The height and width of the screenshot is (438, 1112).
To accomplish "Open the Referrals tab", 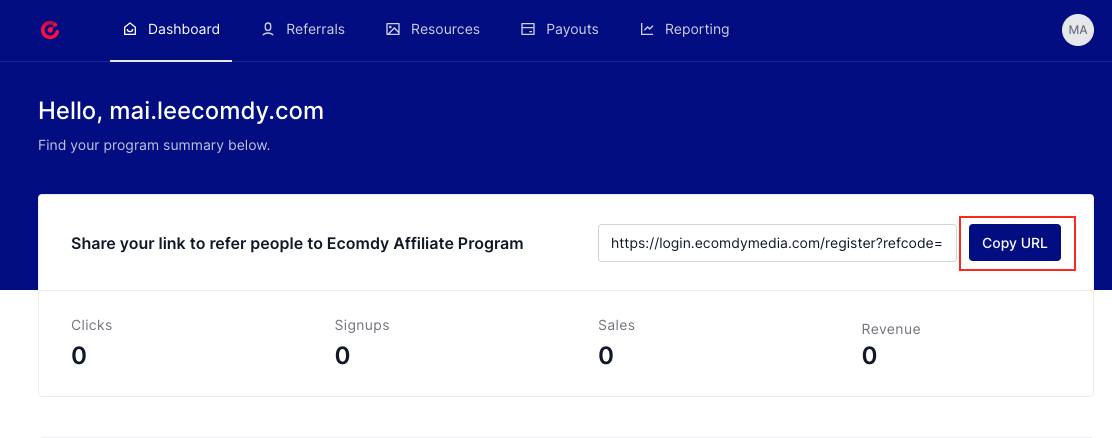I will (x=303, y=30).
